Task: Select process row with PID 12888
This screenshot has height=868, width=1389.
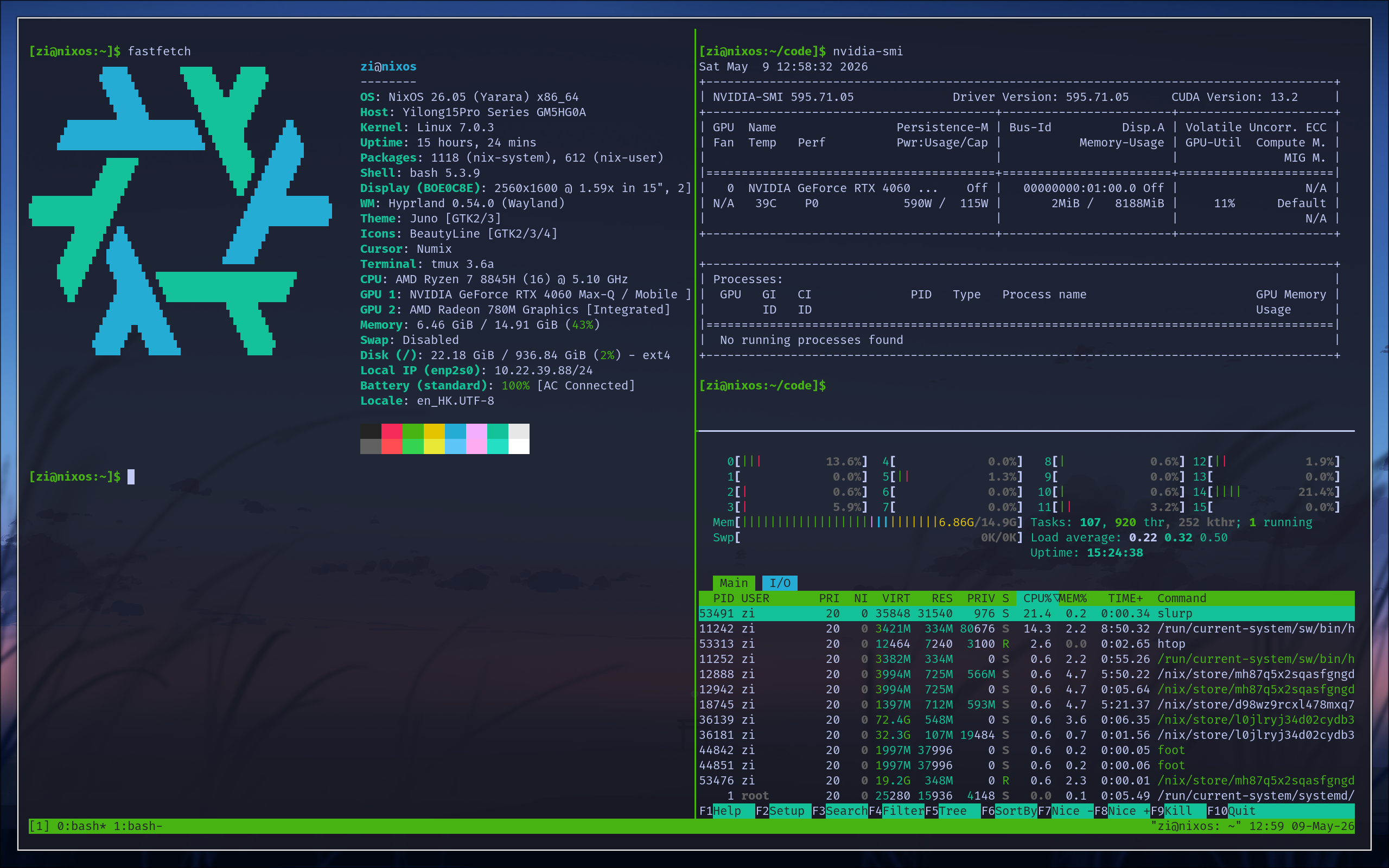Action: click(1027, 674)
